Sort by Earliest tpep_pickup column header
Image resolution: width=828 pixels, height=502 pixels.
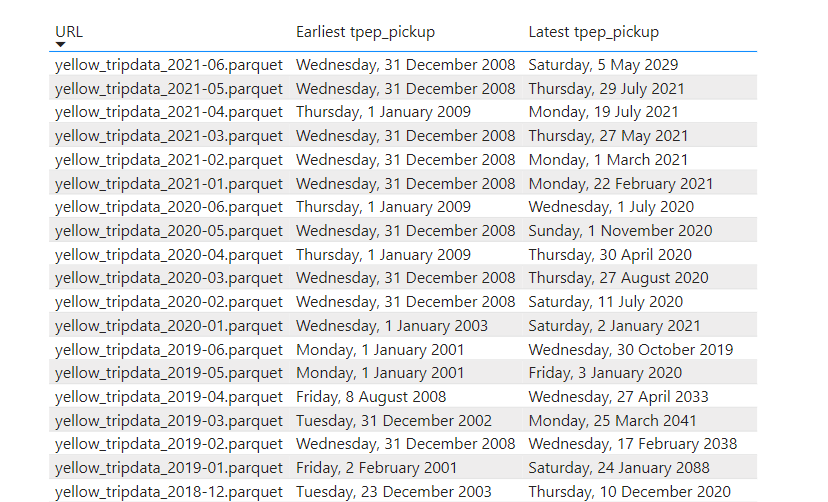365,32
